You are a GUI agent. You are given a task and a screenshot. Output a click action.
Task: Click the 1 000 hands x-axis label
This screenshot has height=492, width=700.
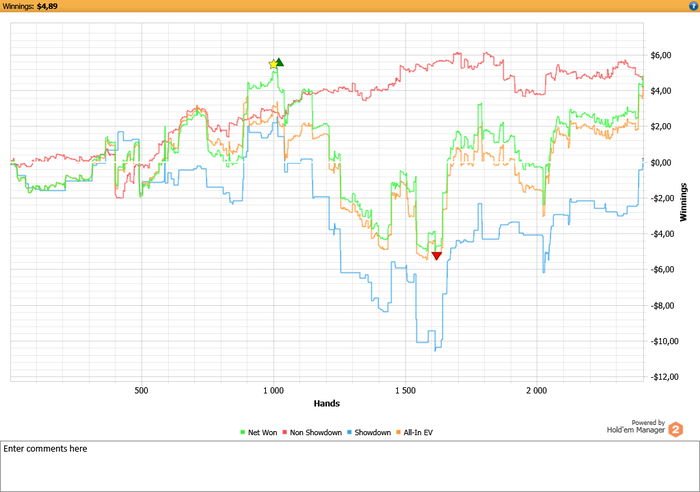tap(273, 391)
